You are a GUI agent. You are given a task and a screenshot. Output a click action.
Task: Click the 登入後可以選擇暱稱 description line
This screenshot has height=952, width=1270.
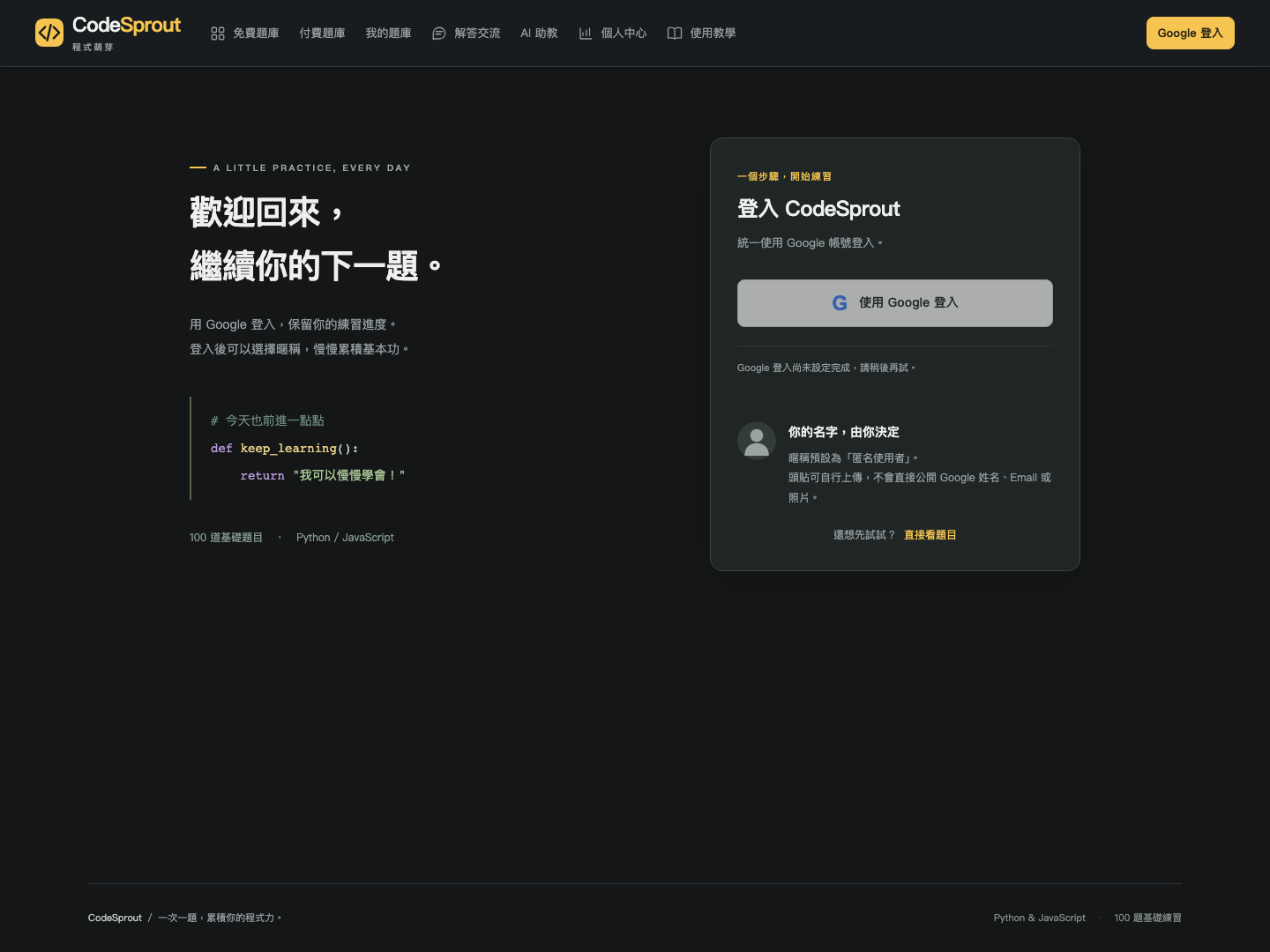300,349
